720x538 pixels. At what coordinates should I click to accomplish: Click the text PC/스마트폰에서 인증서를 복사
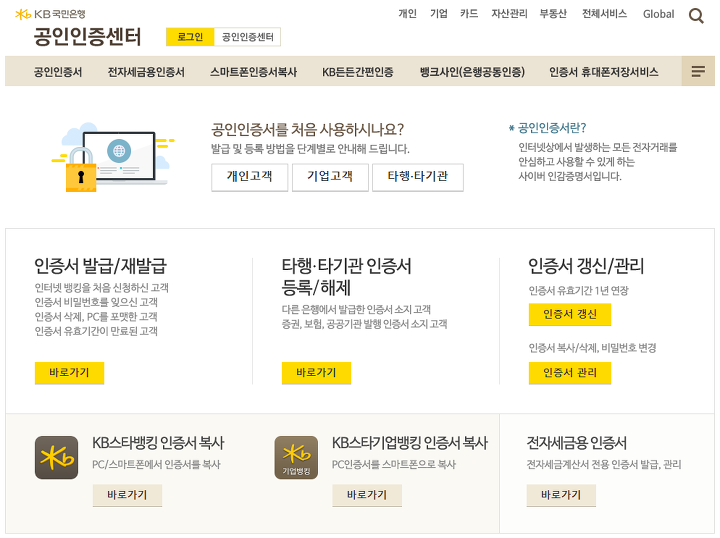click(156, 465)
